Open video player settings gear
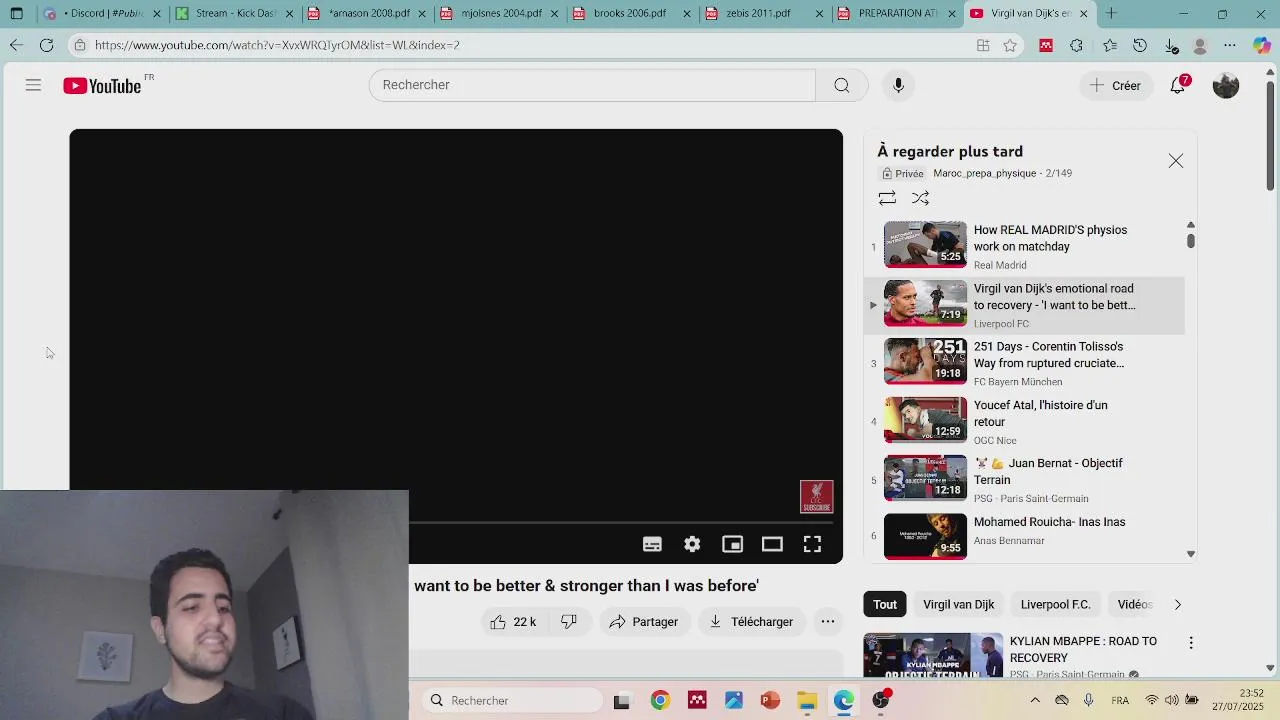 pyautogui.click(x=692, y=544)
